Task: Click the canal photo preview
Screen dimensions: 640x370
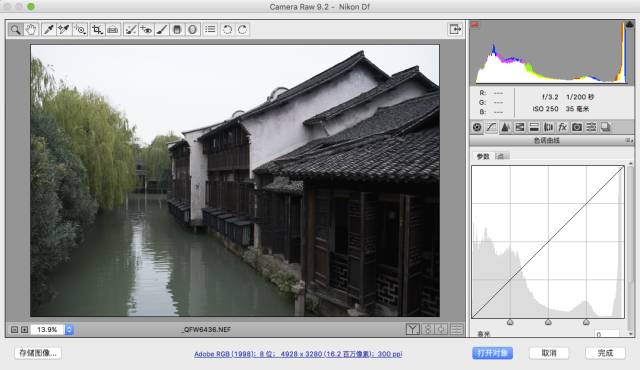Action: click(235, 181)
